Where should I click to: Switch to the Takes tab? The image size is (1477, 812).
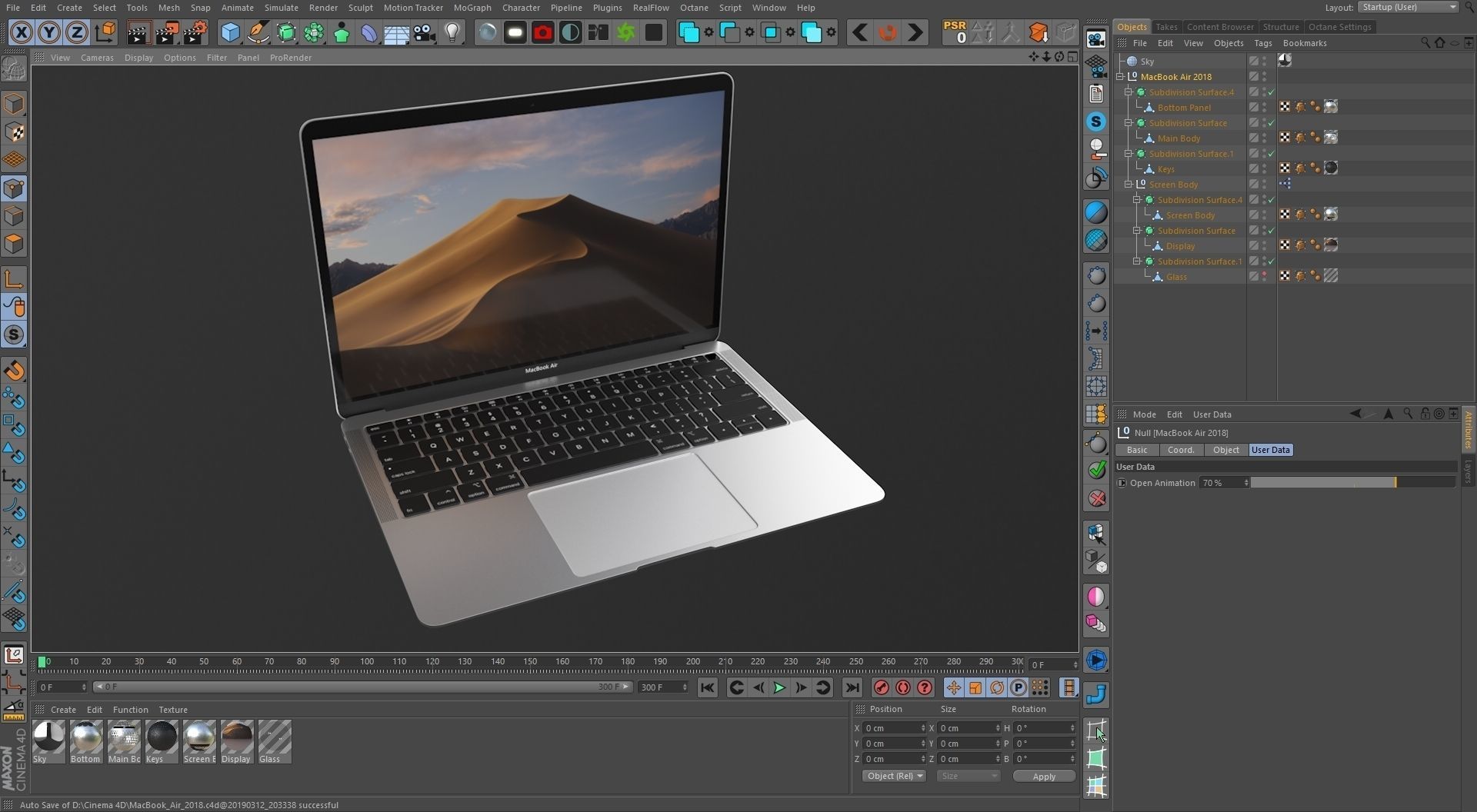pyautogui.click(x=1166, y=27)
